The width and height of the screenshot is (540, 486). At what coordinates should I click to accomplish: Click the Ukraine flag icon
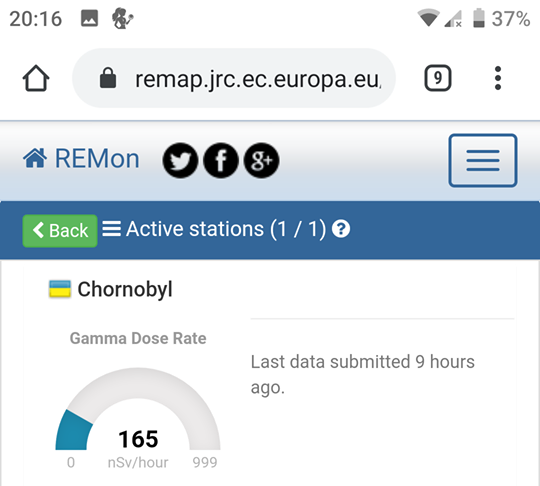point(60,289)
